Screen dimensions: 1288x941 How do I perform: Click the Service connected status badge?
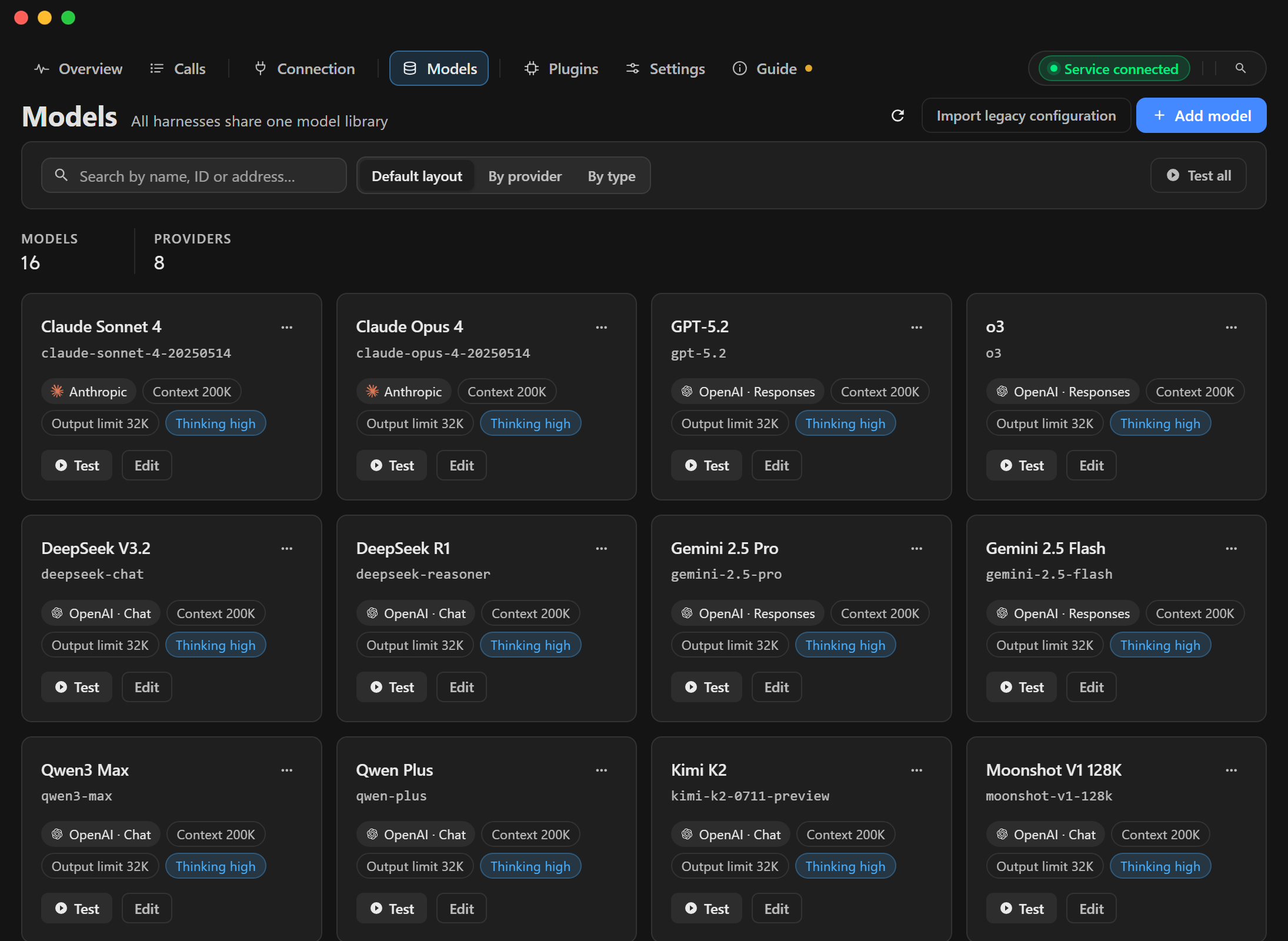click(x=1114, y=69)
